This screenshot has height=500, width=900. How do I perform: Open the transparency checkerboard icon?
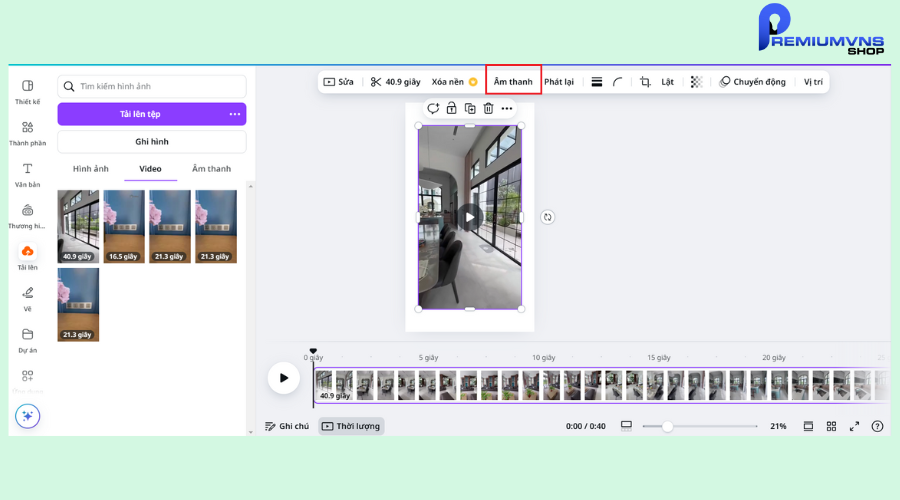pos(696,82)
